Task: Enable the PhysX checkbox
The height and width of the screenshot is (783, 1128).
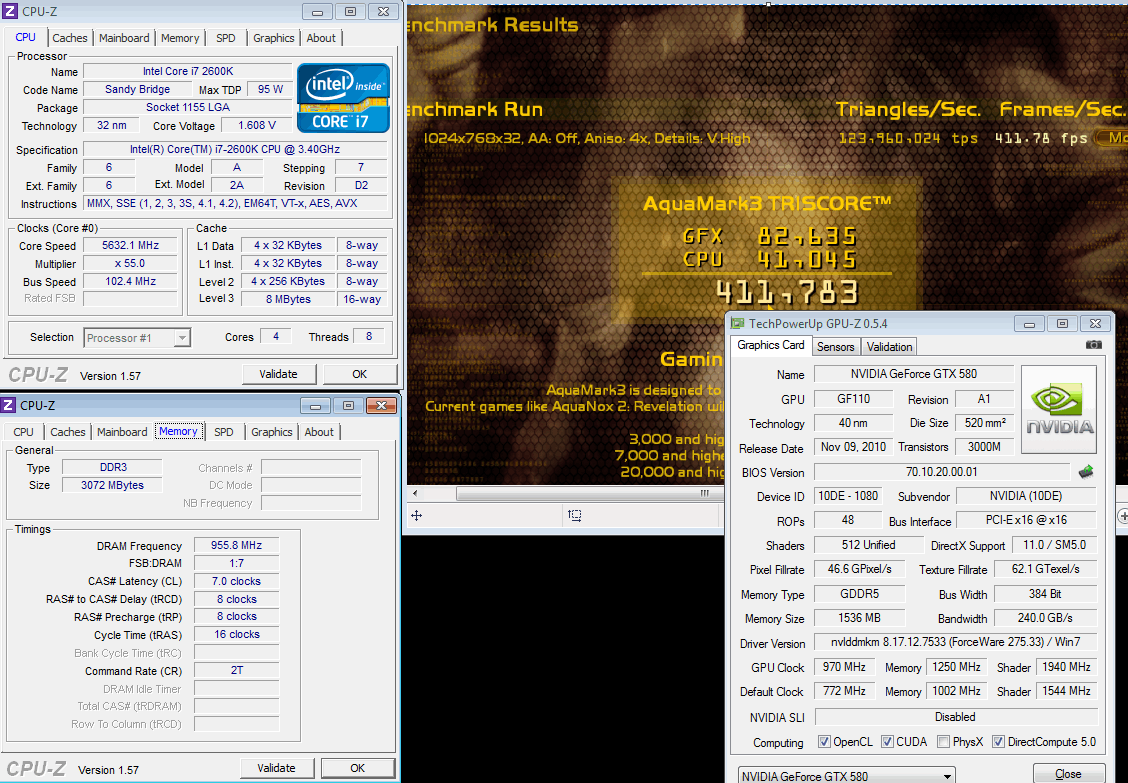Action: (x=944, y=742)
